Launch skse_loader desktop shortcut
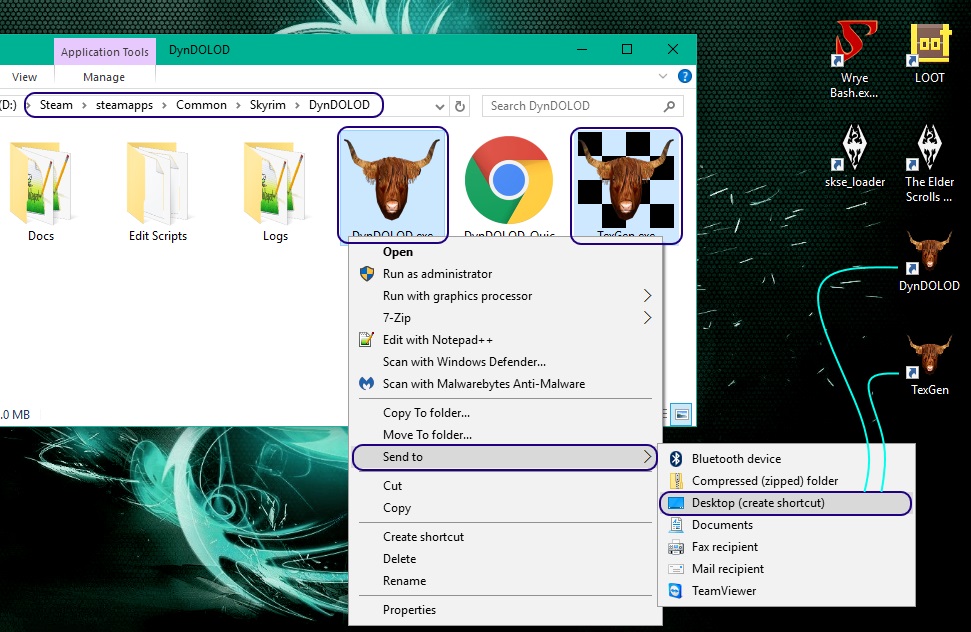Viewport: 971px width, 632px height. tap(855, 157)
